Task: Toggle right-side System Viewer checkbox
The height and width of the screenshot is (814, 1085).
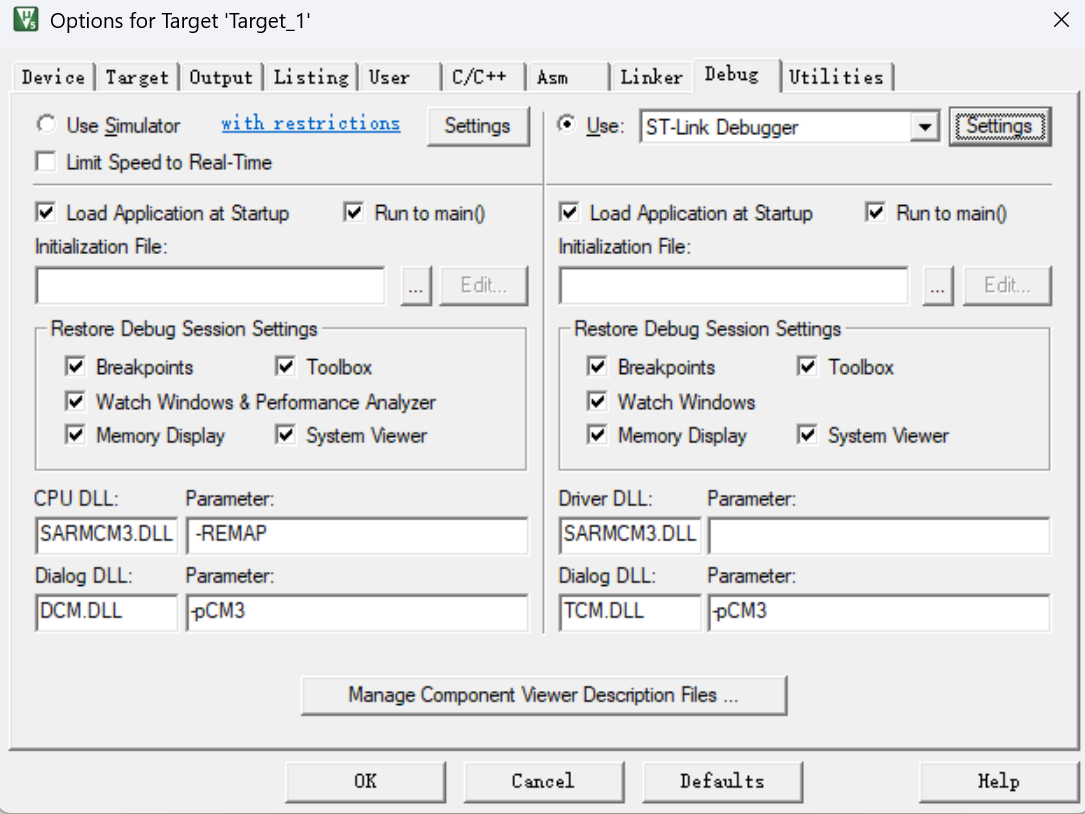Action: coord(808,436)
